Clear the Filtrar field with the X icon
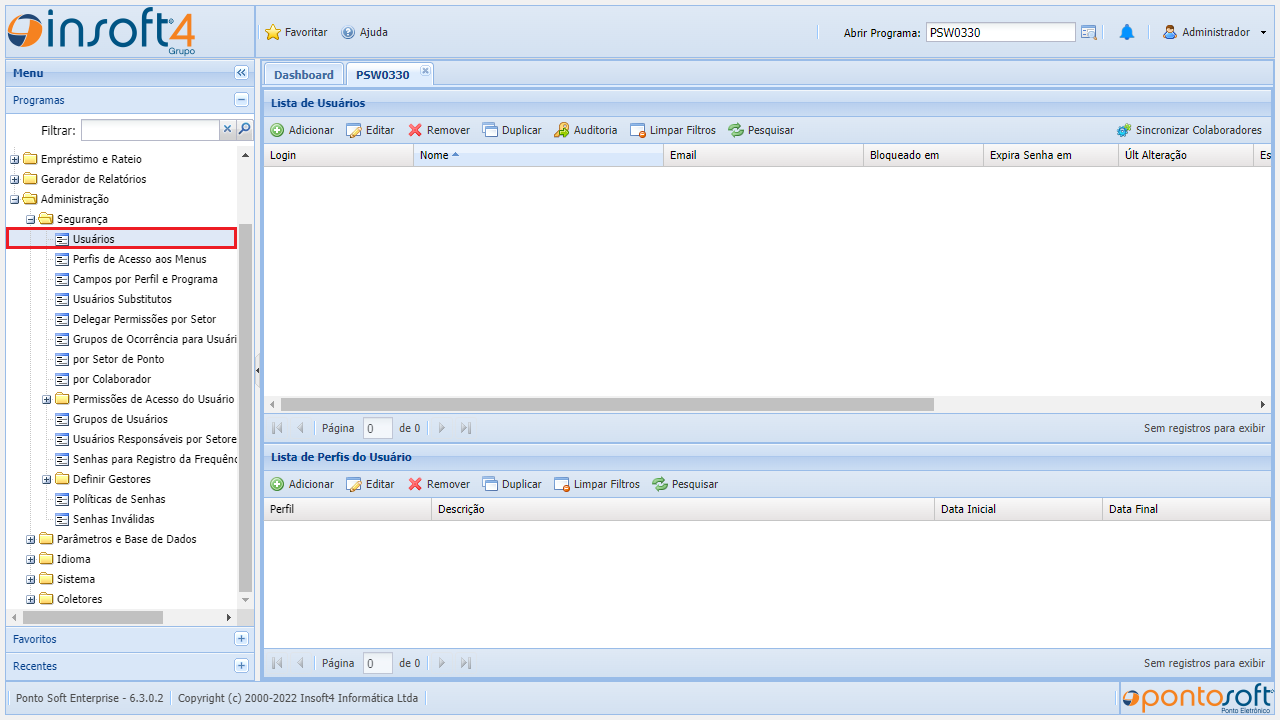The image size is (1280, 720). pyautogui.click(x=227, y=129)
